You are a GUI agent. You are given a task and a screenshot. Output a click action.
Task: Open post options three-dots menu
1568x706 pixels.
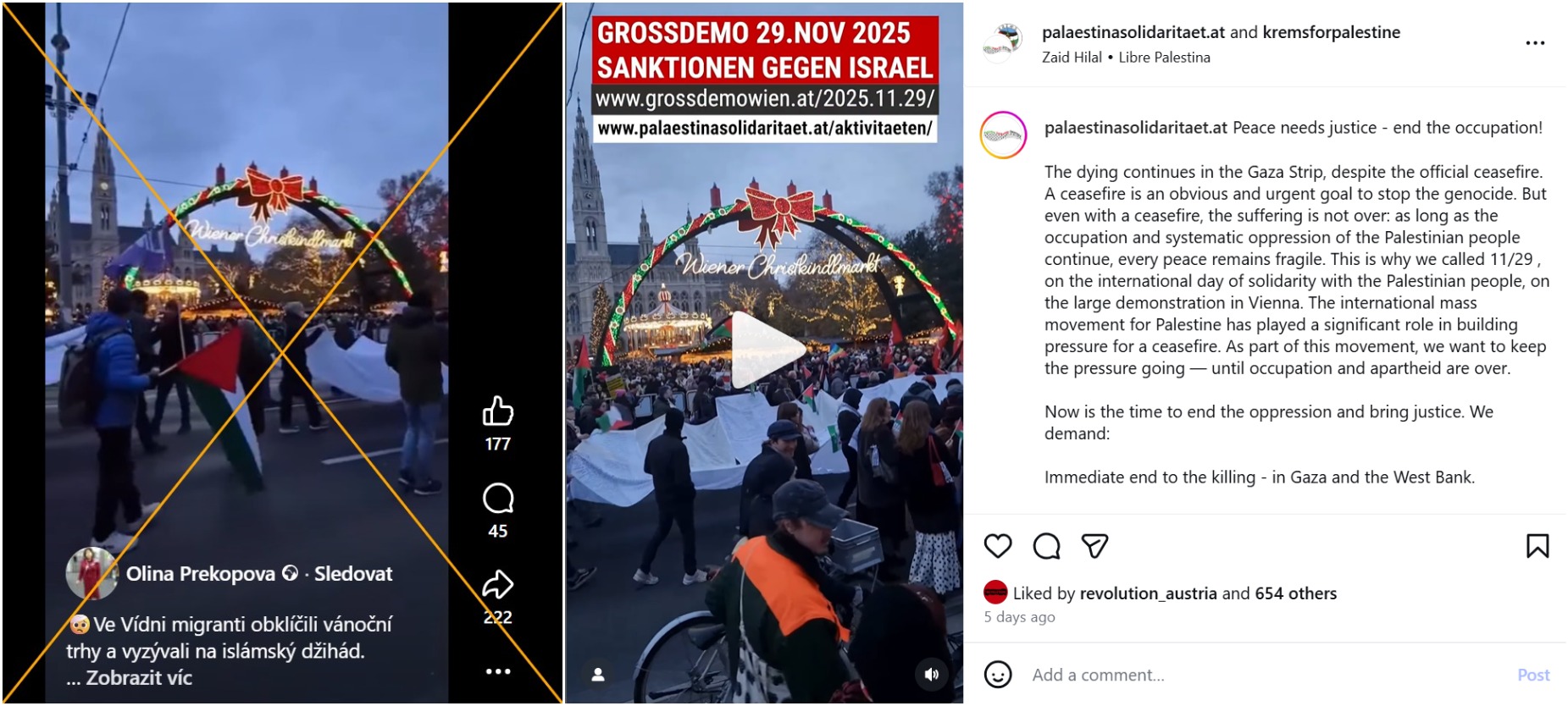1535,43
